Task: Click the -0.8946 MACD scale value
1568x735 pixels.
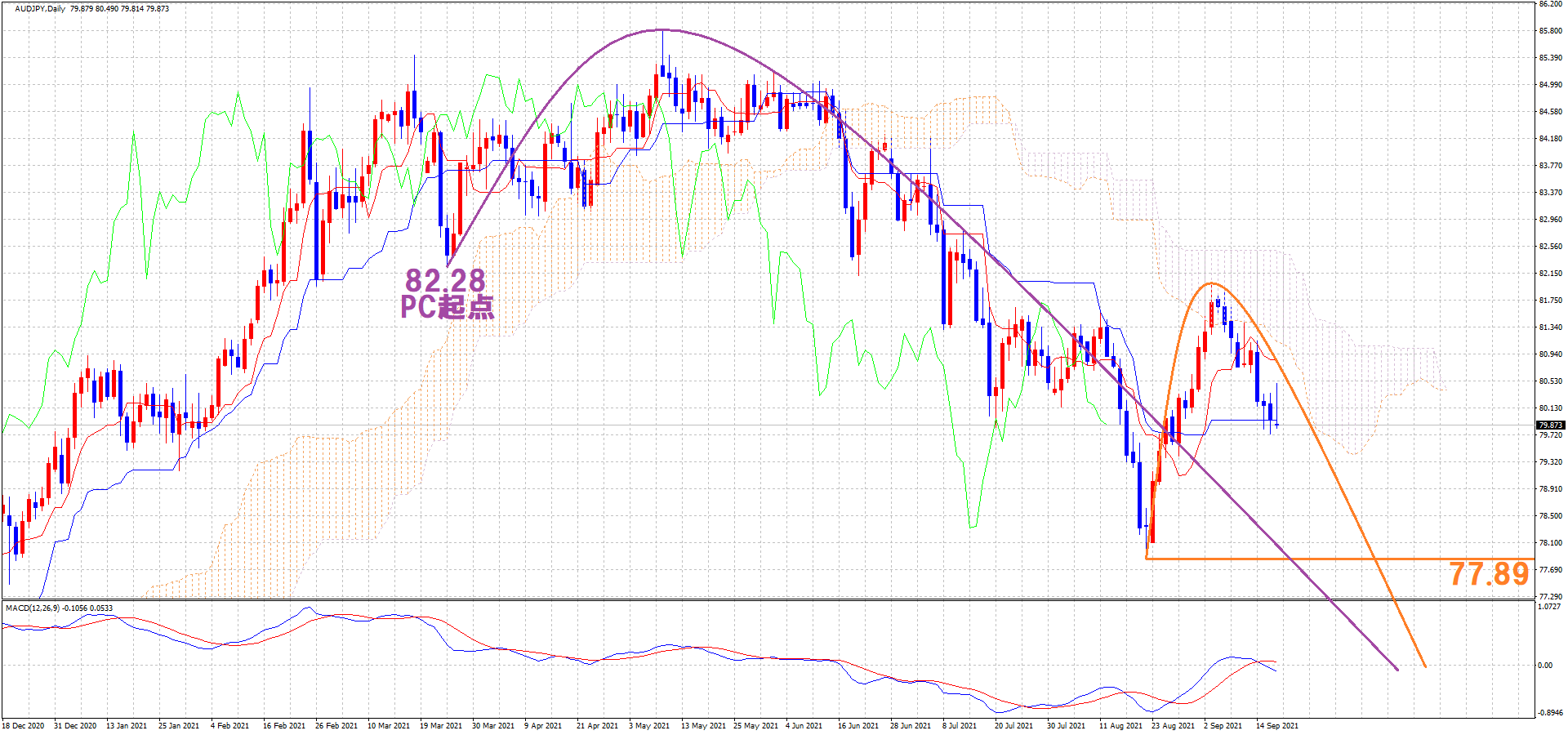Action: coord(1549,713)
